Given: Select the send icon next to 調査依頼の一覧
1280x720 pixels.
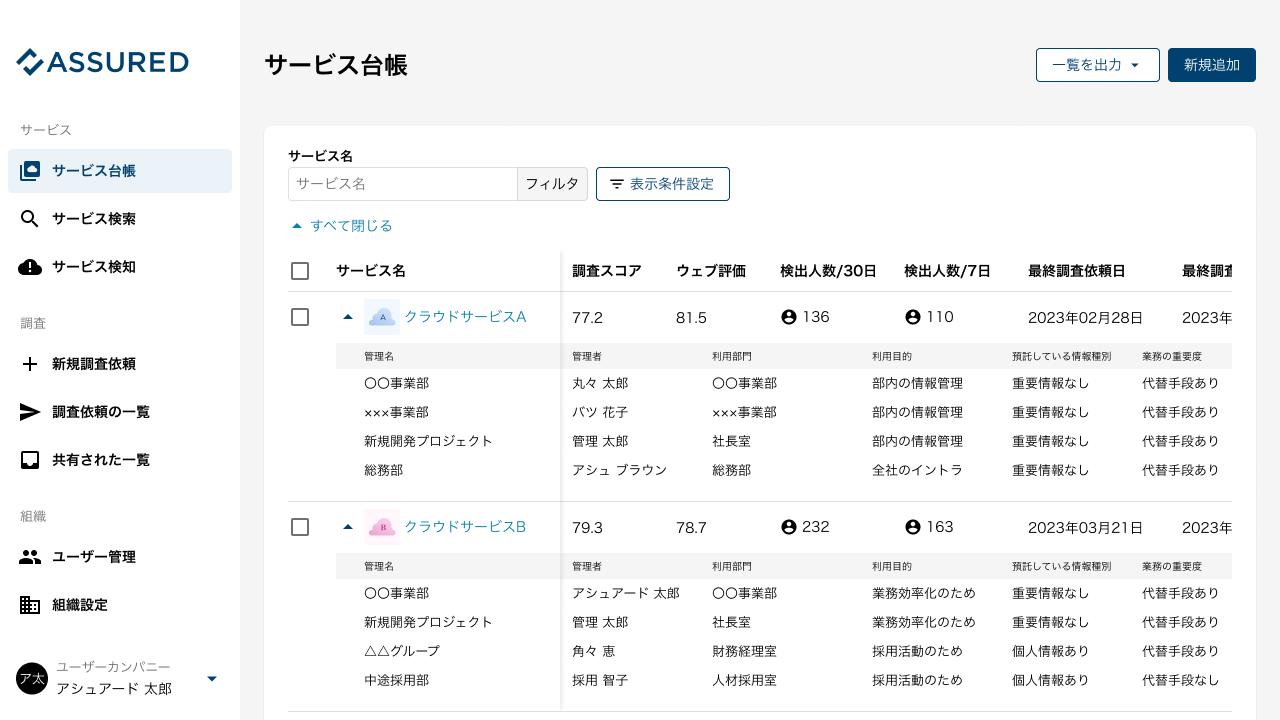Looking at the screenshot, I should 30,411.
